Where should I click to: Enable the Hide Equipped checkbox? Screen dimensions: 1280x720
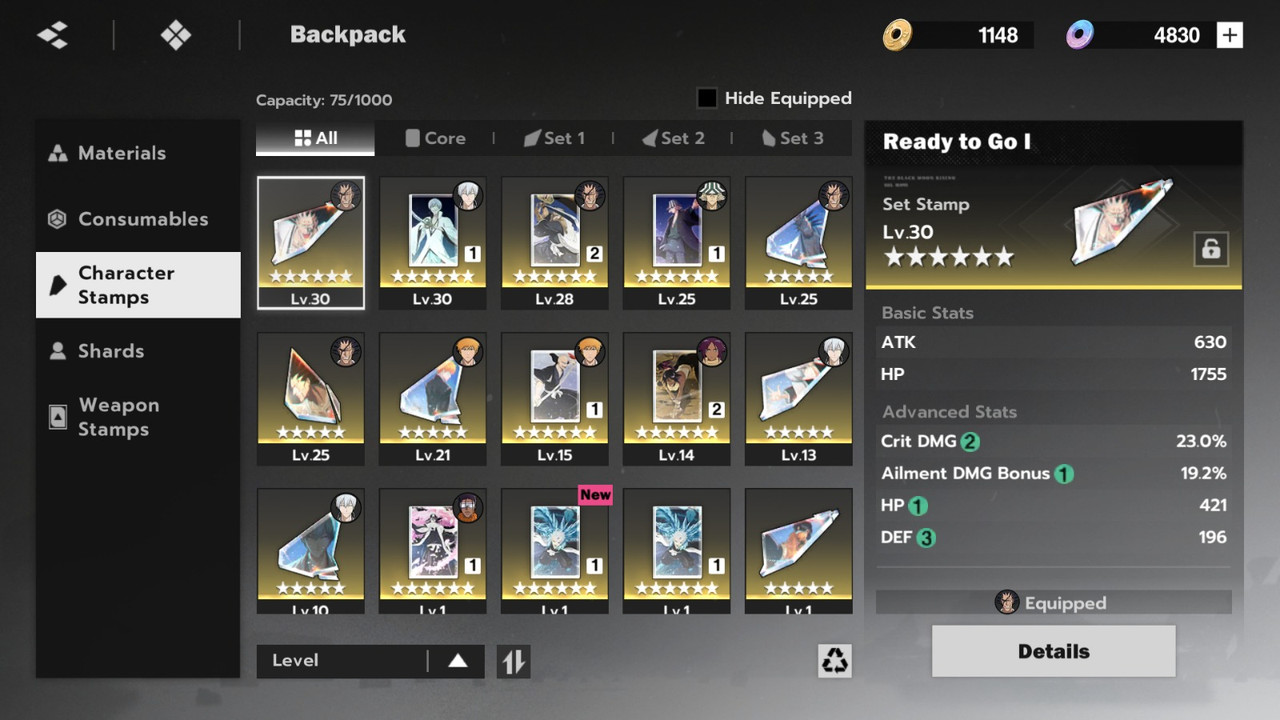point(707,98)
